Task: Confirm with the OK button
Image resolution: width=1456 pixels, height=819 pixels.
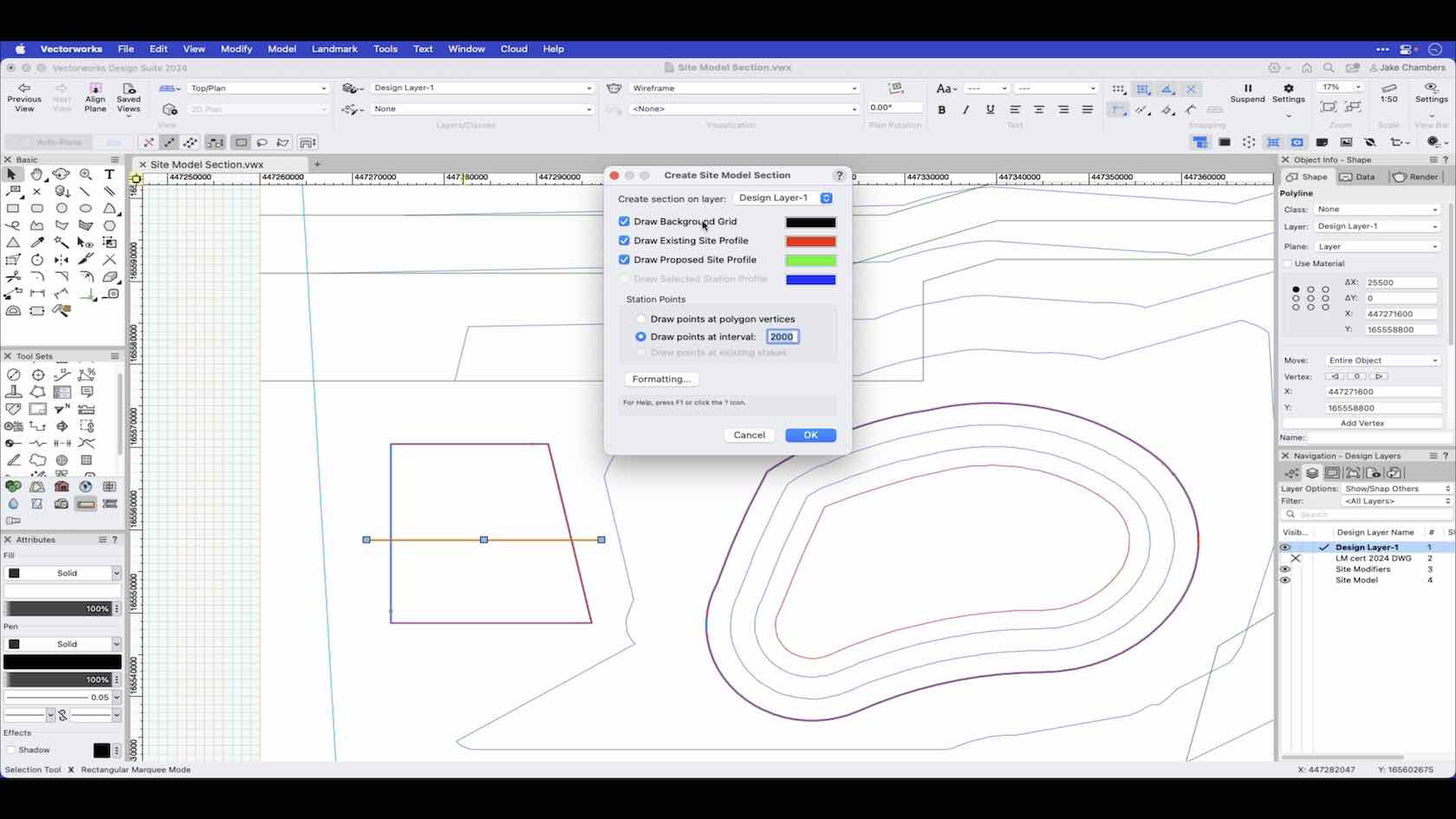Action: [x=809, y=435]
